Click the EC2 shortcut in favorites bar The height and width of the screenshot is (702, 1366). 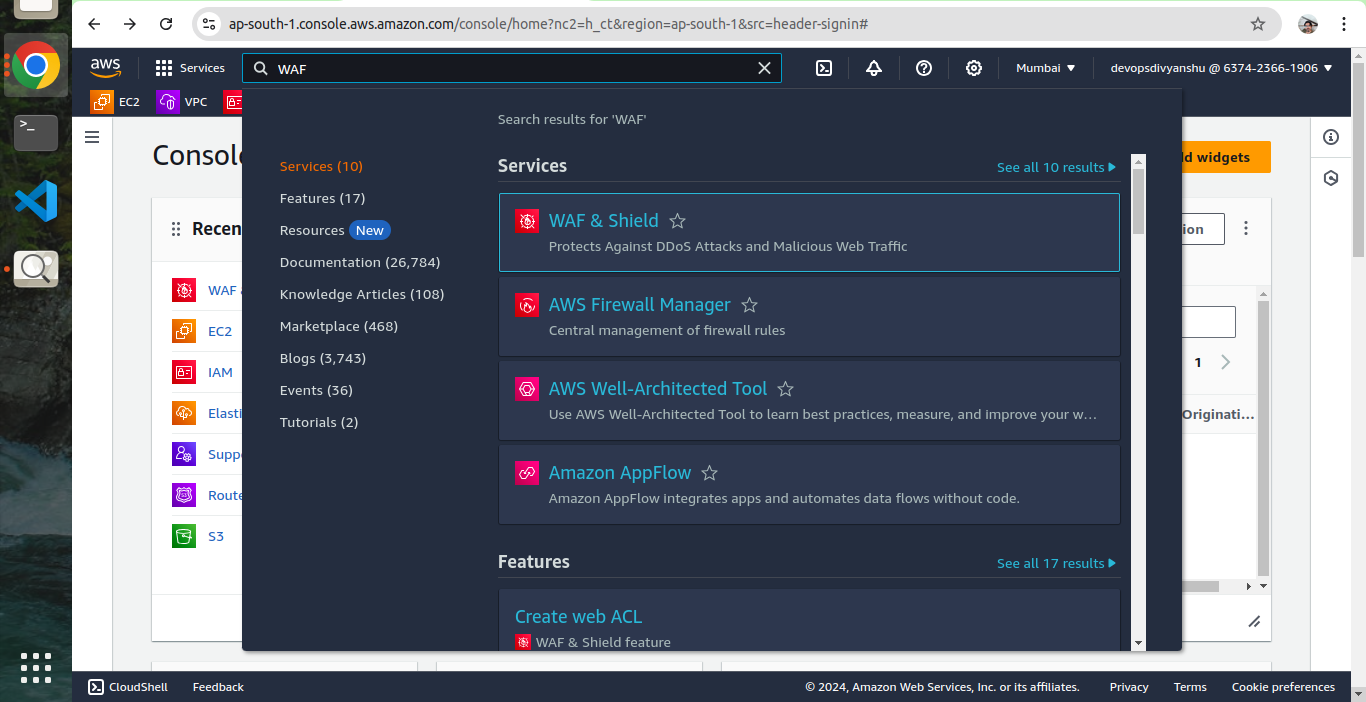116,101
